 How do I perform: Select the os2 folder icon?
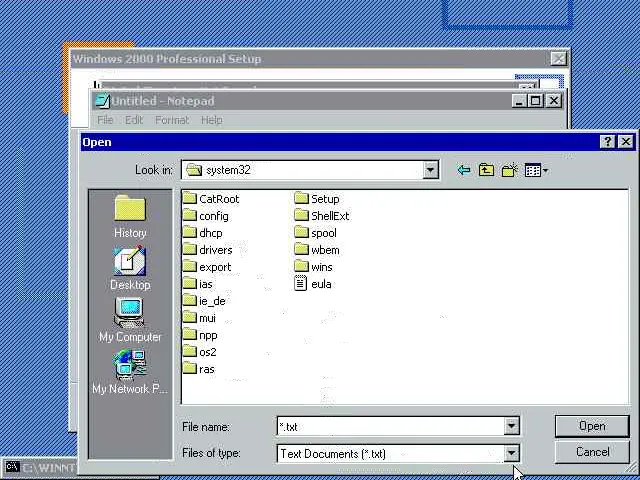pos(190,352)
